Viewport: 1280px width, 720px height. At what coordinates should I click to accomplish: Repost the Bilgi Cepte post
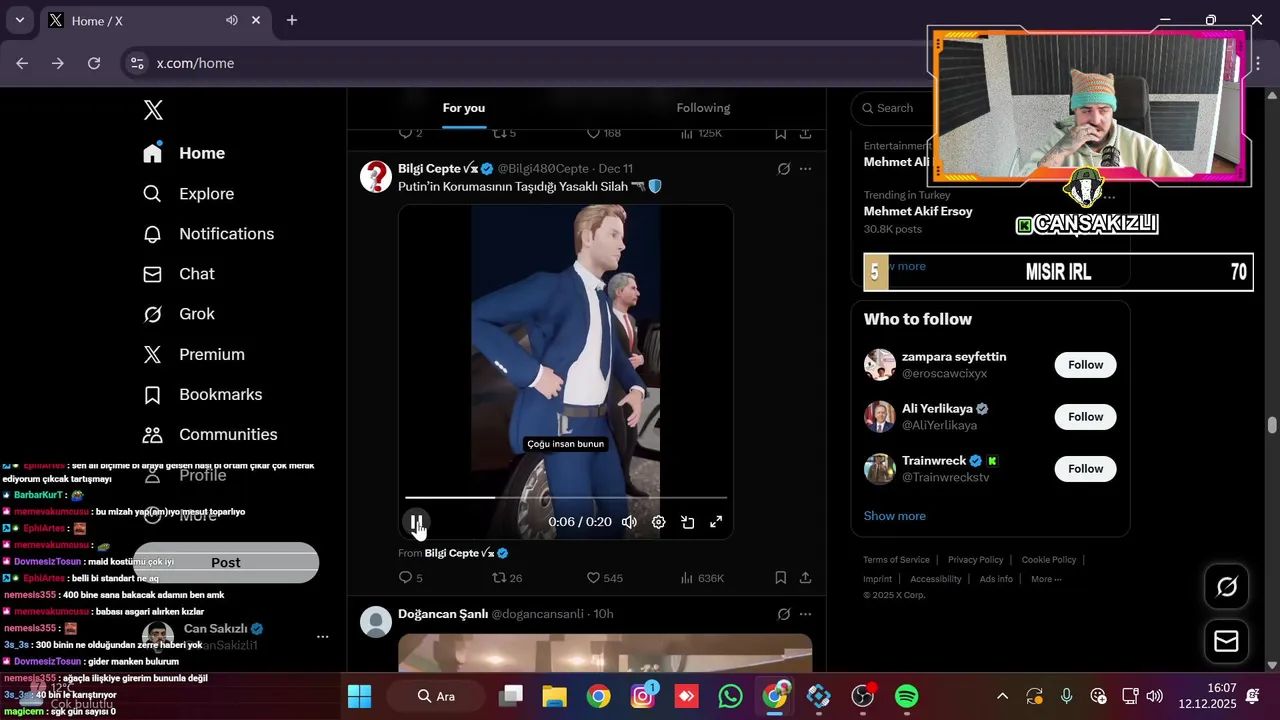[x=507, y=578]
